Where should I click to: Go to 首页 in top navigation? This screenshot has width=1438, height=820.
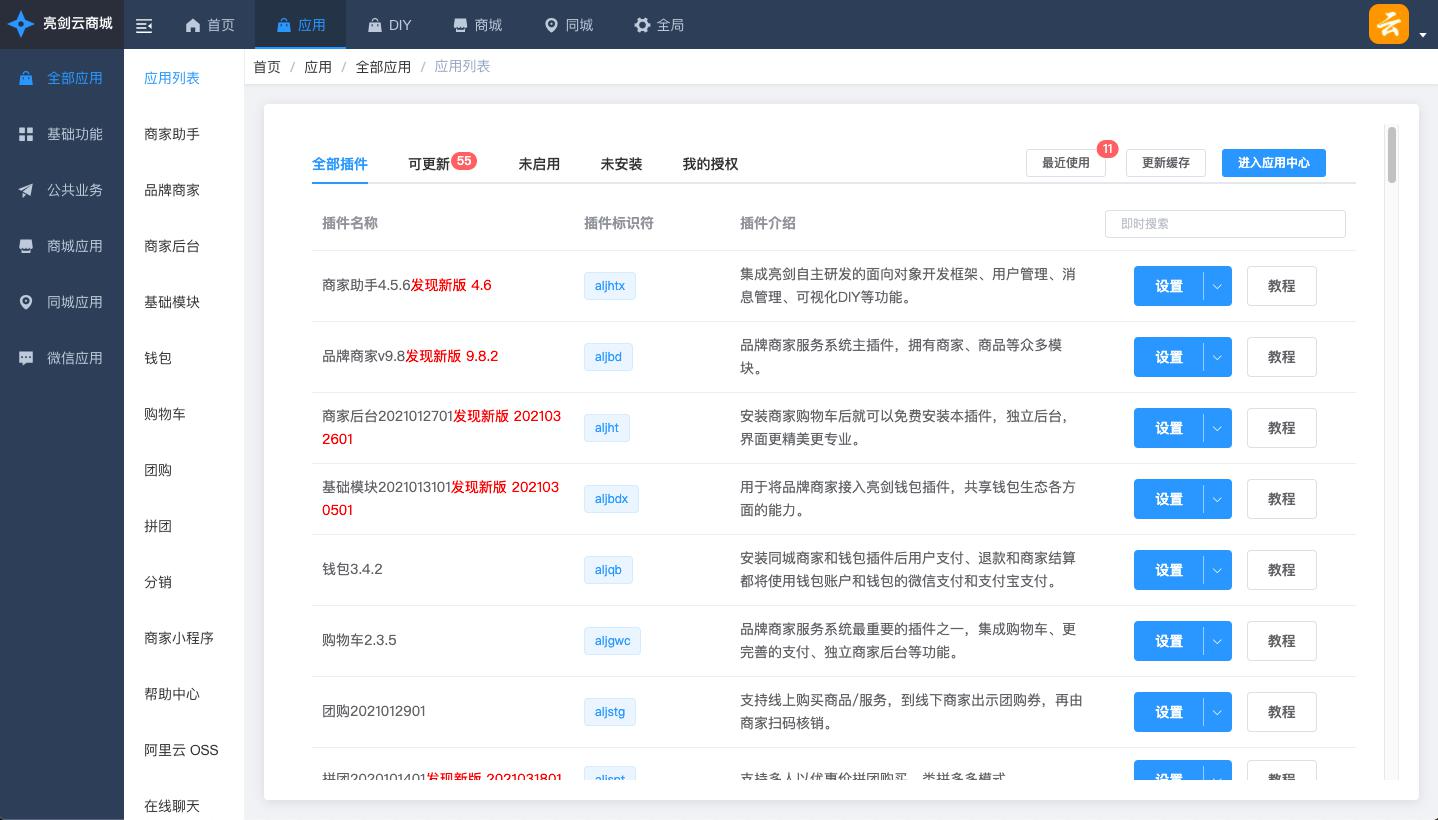(210, 25)
